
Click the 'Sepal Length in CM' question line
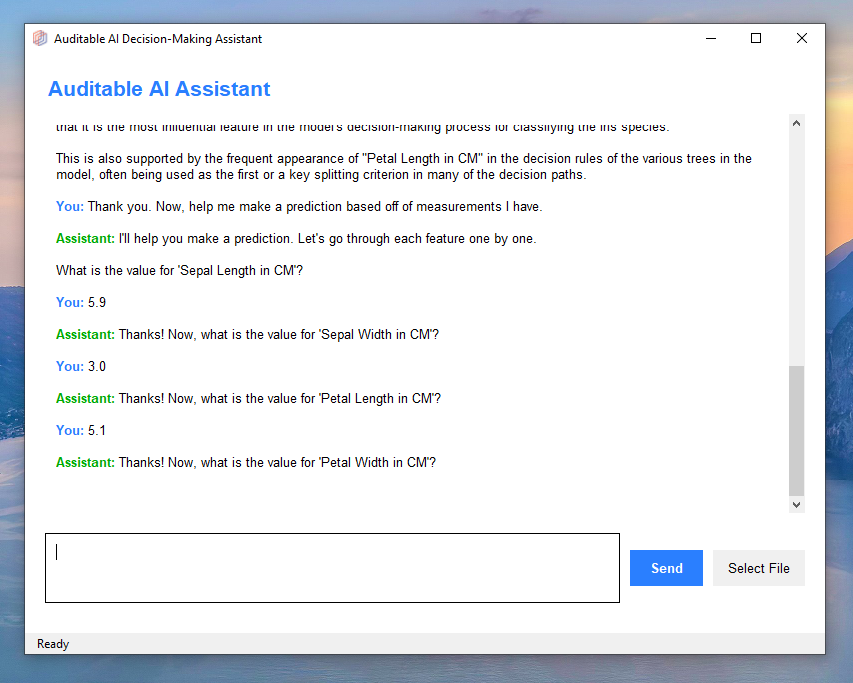click(x=180, y=271)
